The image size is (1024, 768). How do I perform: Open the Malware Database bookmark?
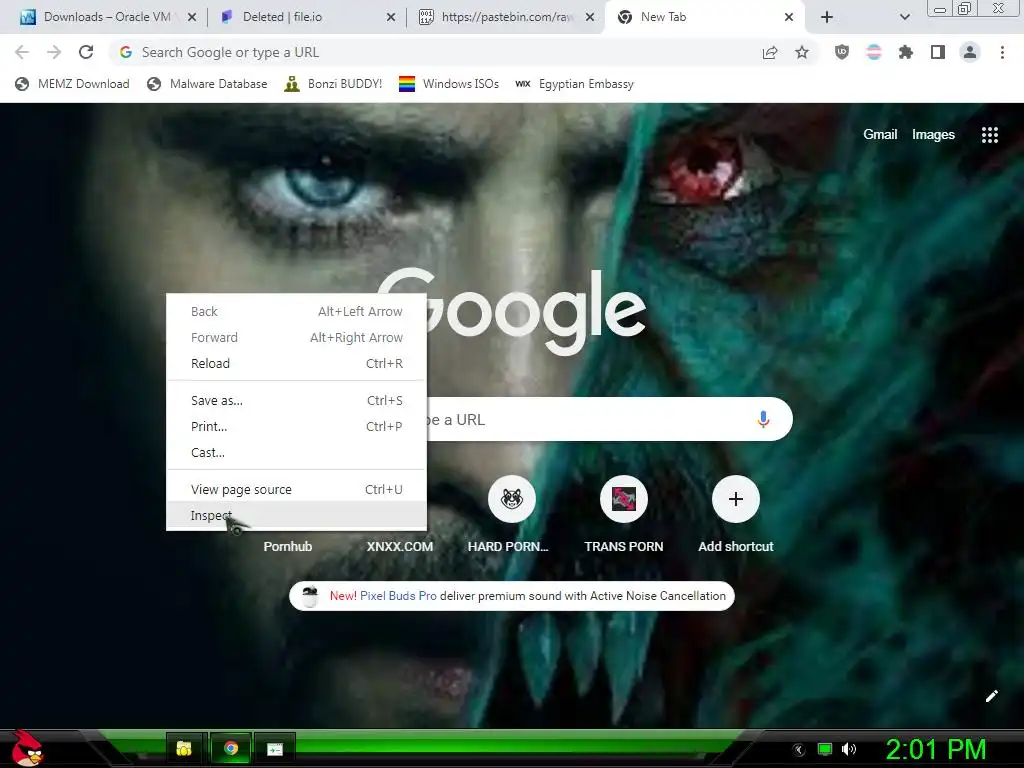207,84
